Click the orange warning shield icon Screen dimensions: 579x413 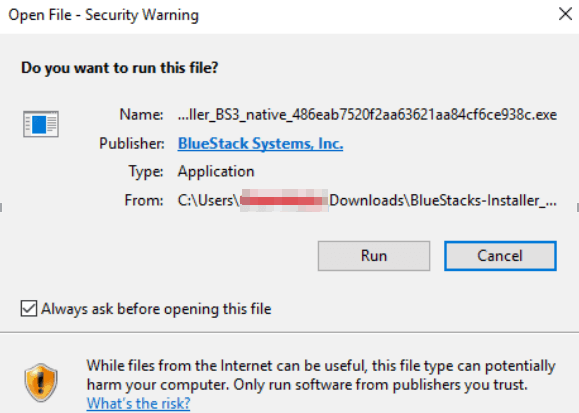[41, 383]
